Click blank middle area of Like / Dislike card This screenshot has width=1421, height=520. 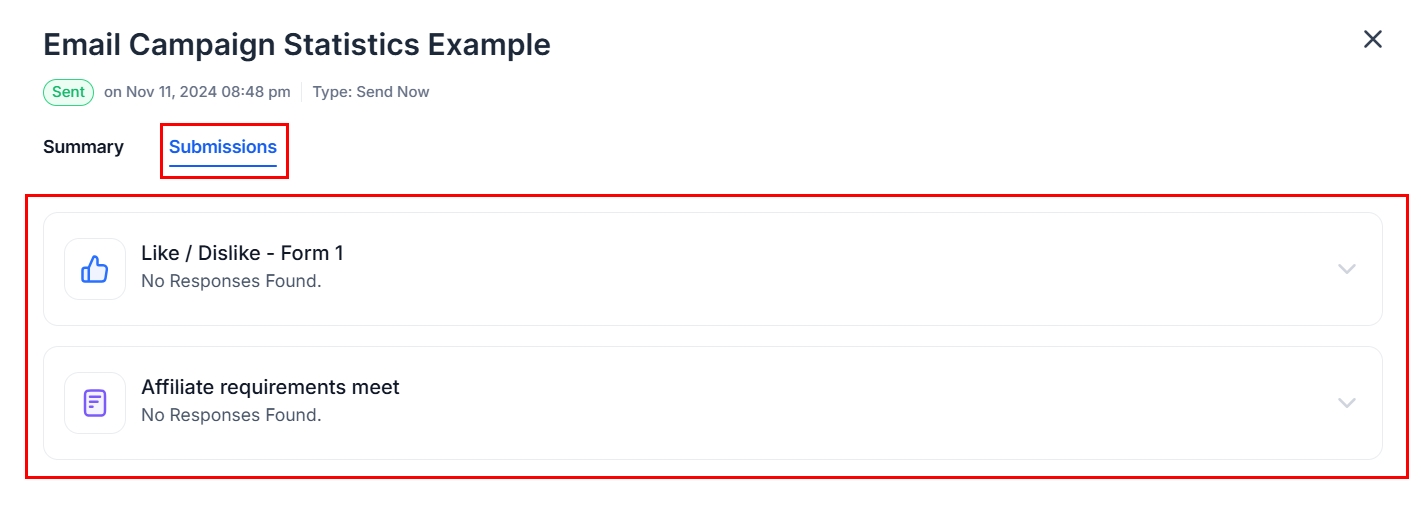pyautogui.click(x=800, y=269)
